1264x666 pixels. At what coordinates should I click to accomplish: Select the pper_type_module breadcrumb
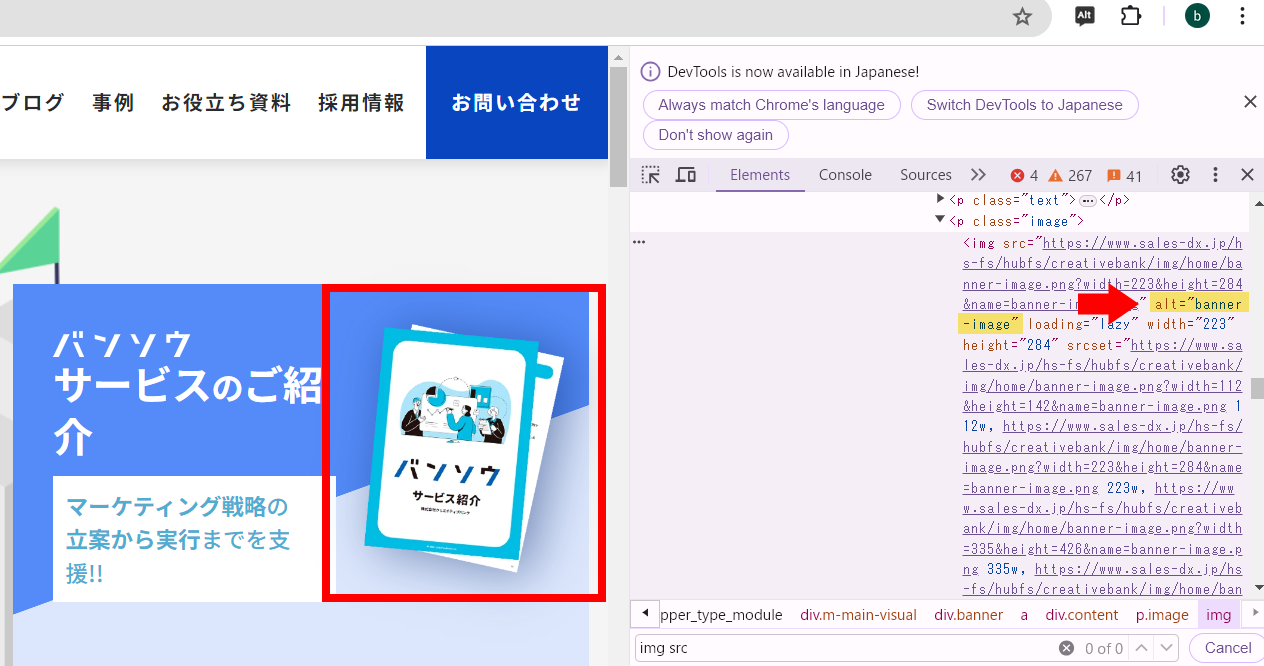pyautogui.click(x=722, y=615)
